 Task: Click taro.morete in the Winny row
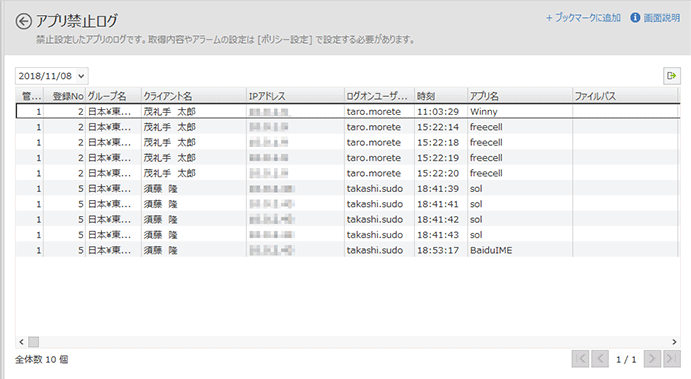coord(374,111)
